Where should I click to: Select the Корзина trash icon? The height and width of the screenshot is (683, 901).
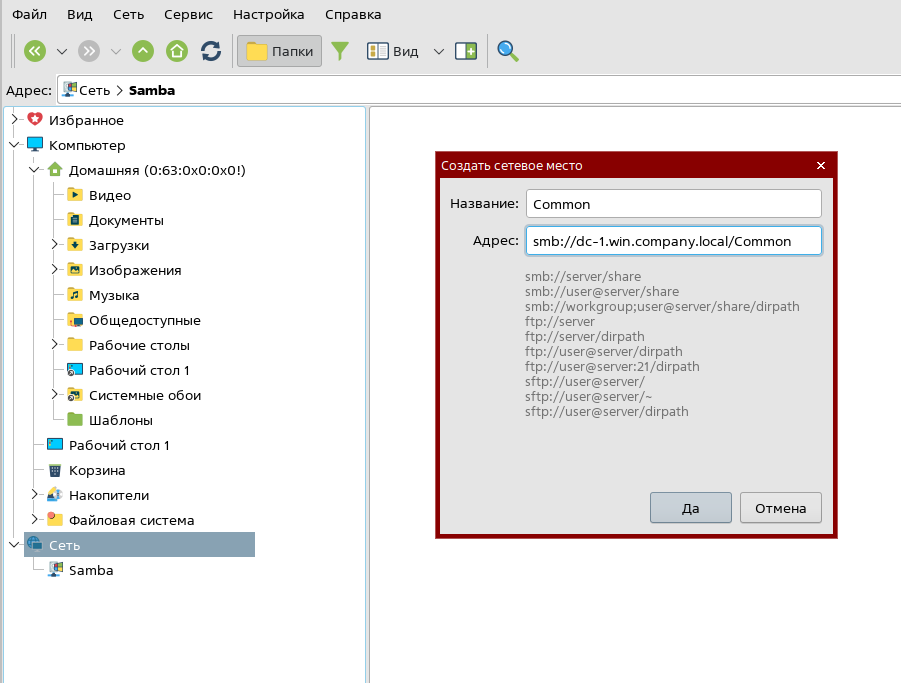coord(55,470)
